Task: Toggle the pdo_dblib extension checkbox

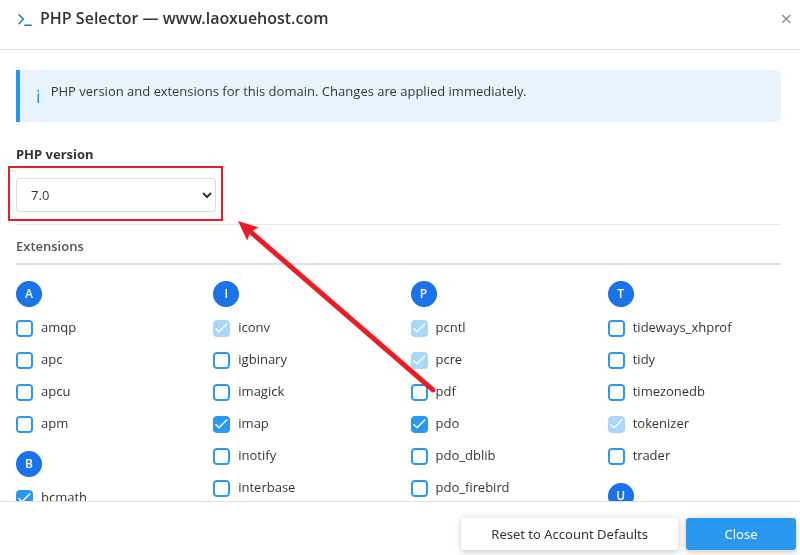Action: [420, 456]
